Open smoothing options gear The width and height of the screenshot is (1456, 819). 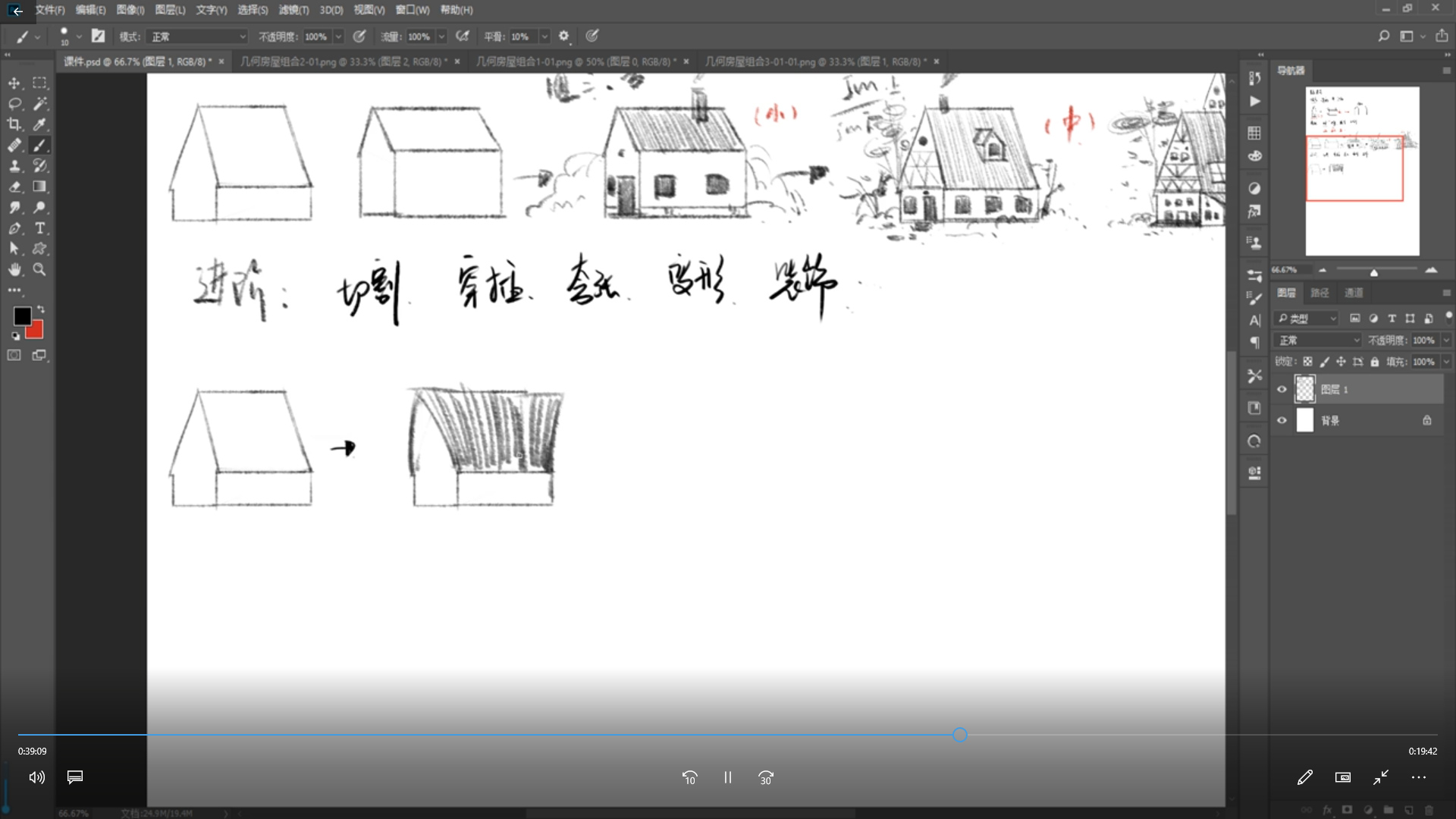pyautogui.click(x=563, y=36)
